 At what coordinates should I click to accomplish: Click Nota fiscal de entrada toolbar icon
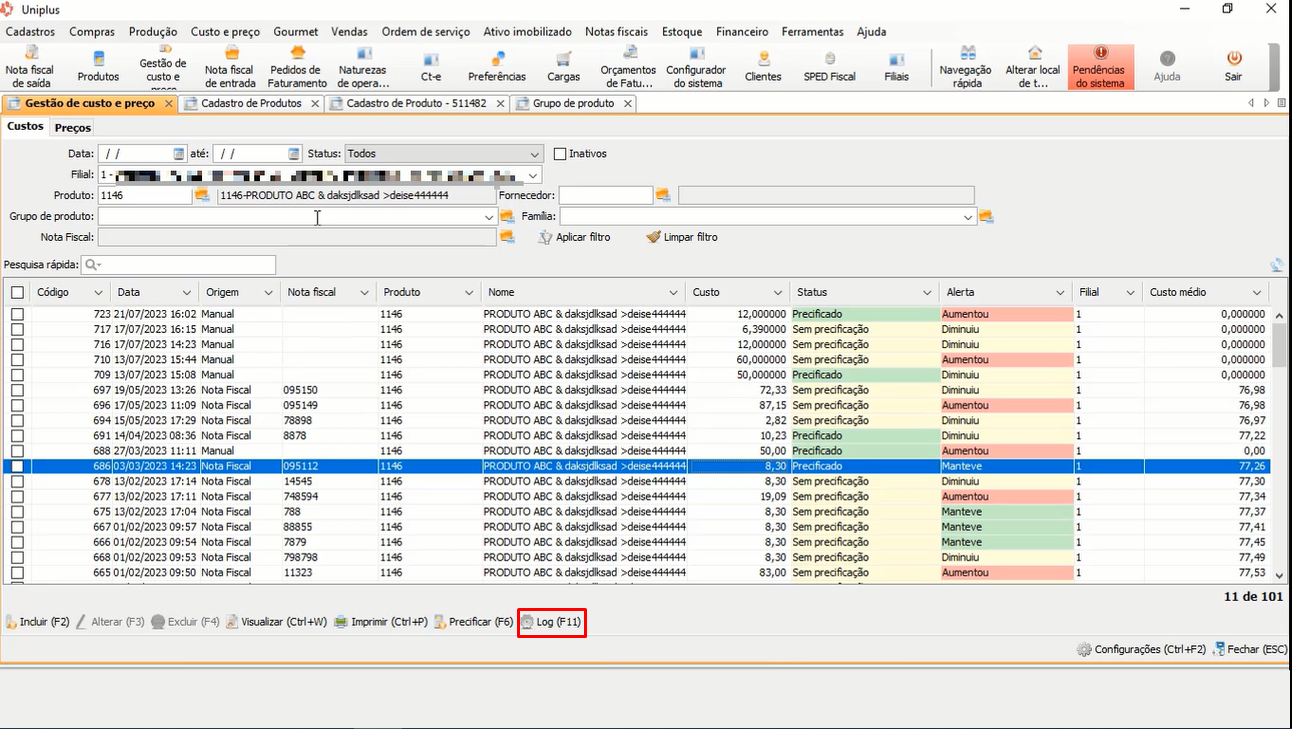pyautogui.click(x=230, y=66)
